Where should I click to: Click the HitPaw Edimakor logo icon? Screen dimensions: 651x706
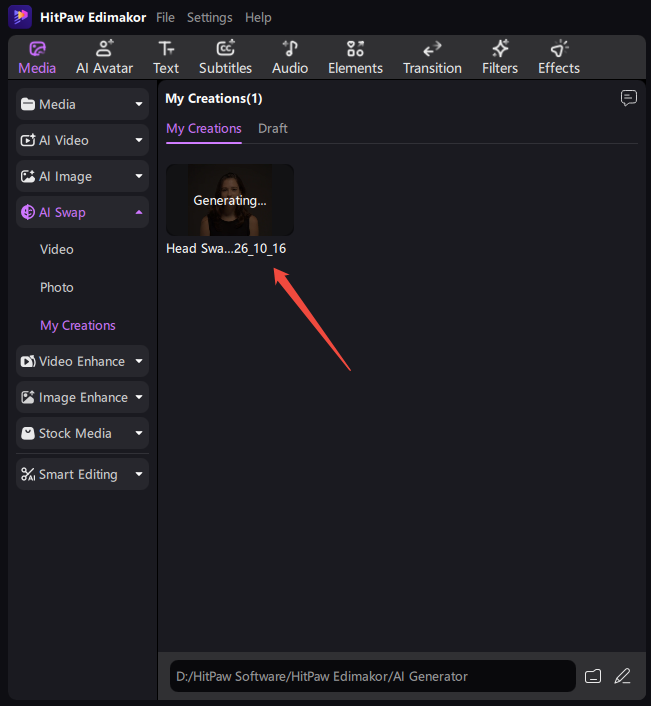pos(20,17)
